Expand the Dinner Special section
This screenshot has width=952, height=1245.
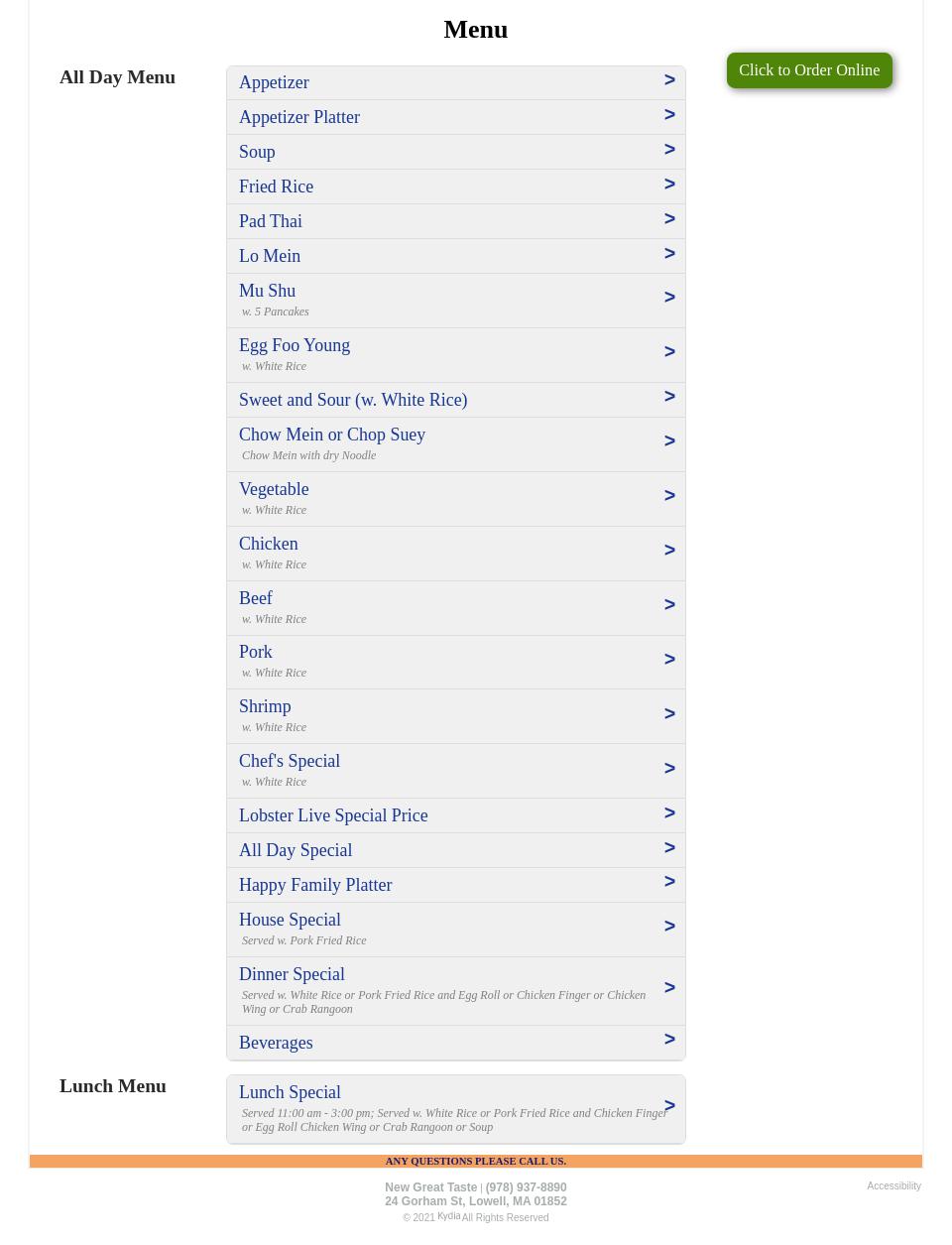coord(456,988)
